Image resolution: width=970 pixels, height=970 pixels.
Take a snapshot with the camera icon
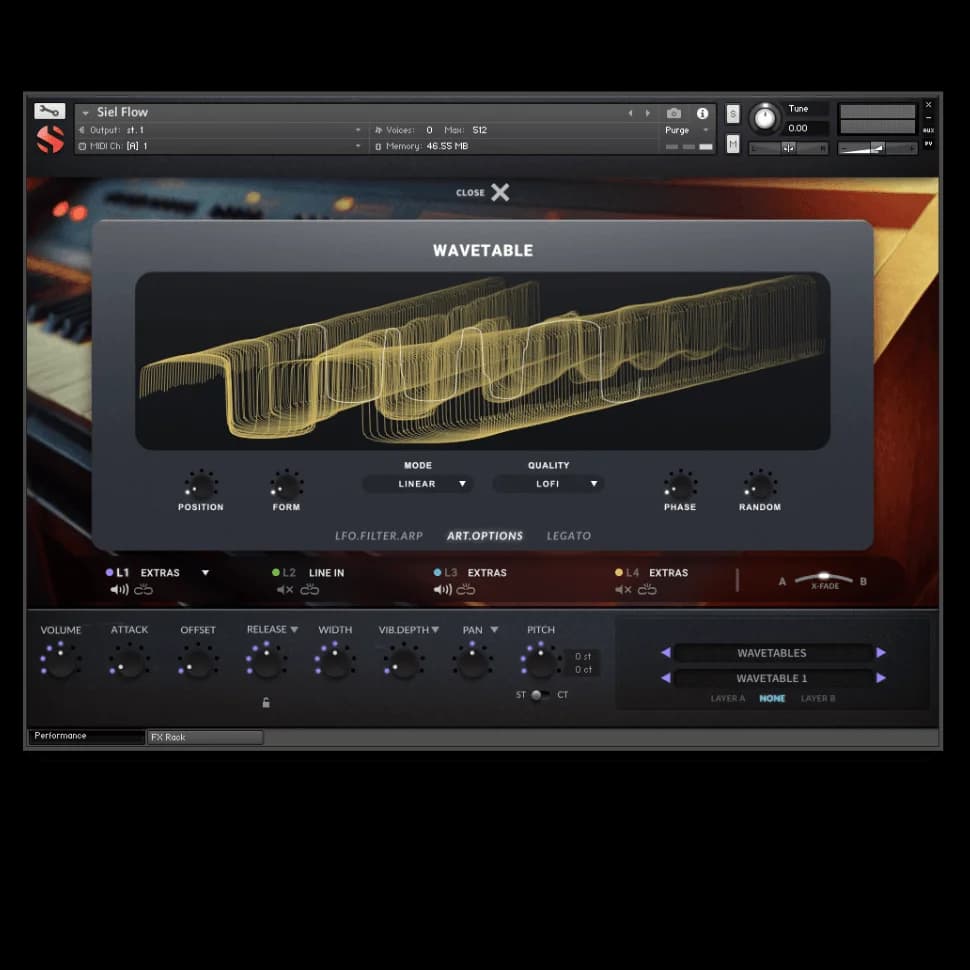pyautogui.click(x=674, y=113)
